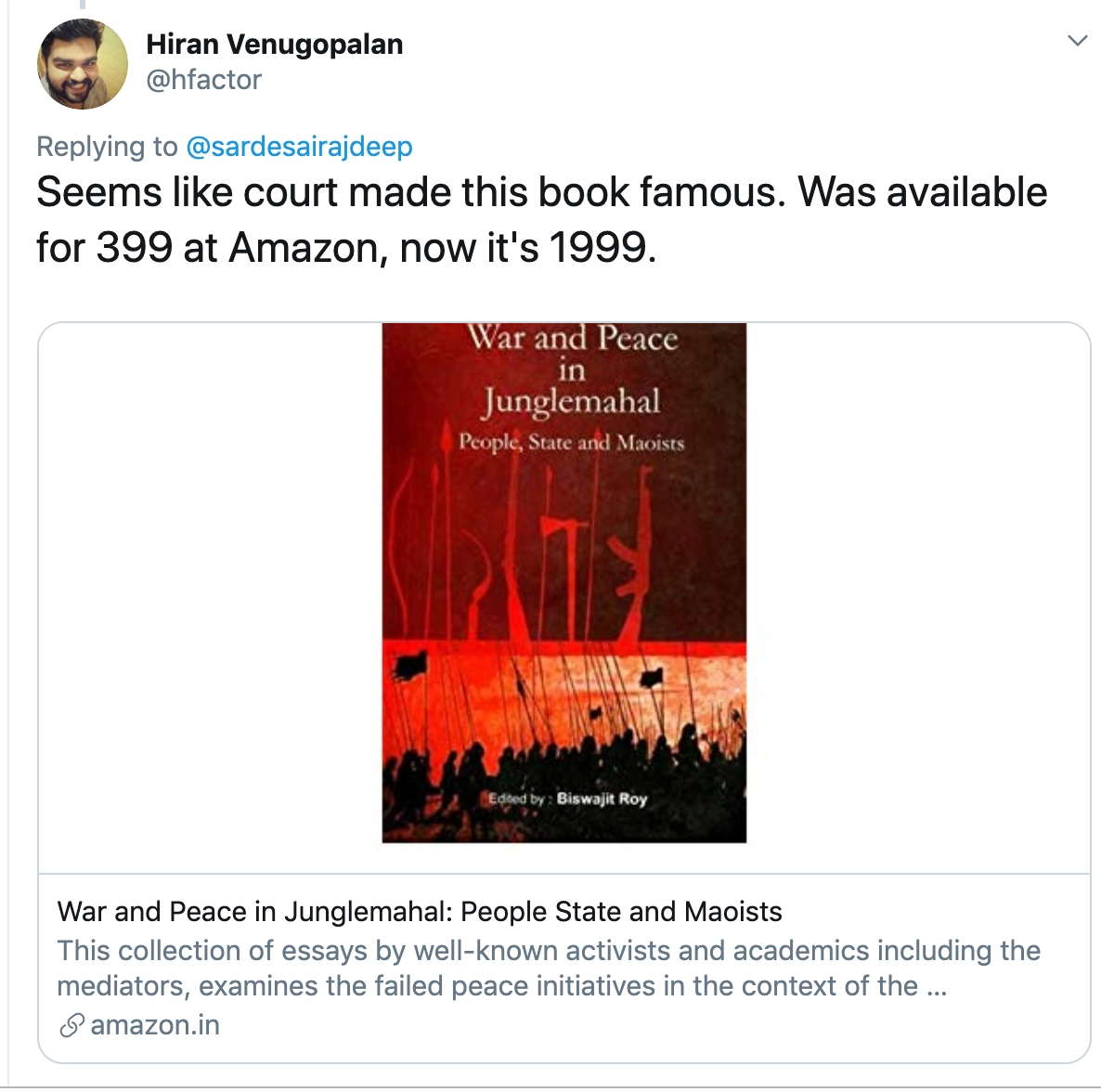Image resolution: width=1101 pixels, height=1092 pixels.
Task: Open Hiran Venugopalan's profile picture
Action: click(x=82, y=64)
